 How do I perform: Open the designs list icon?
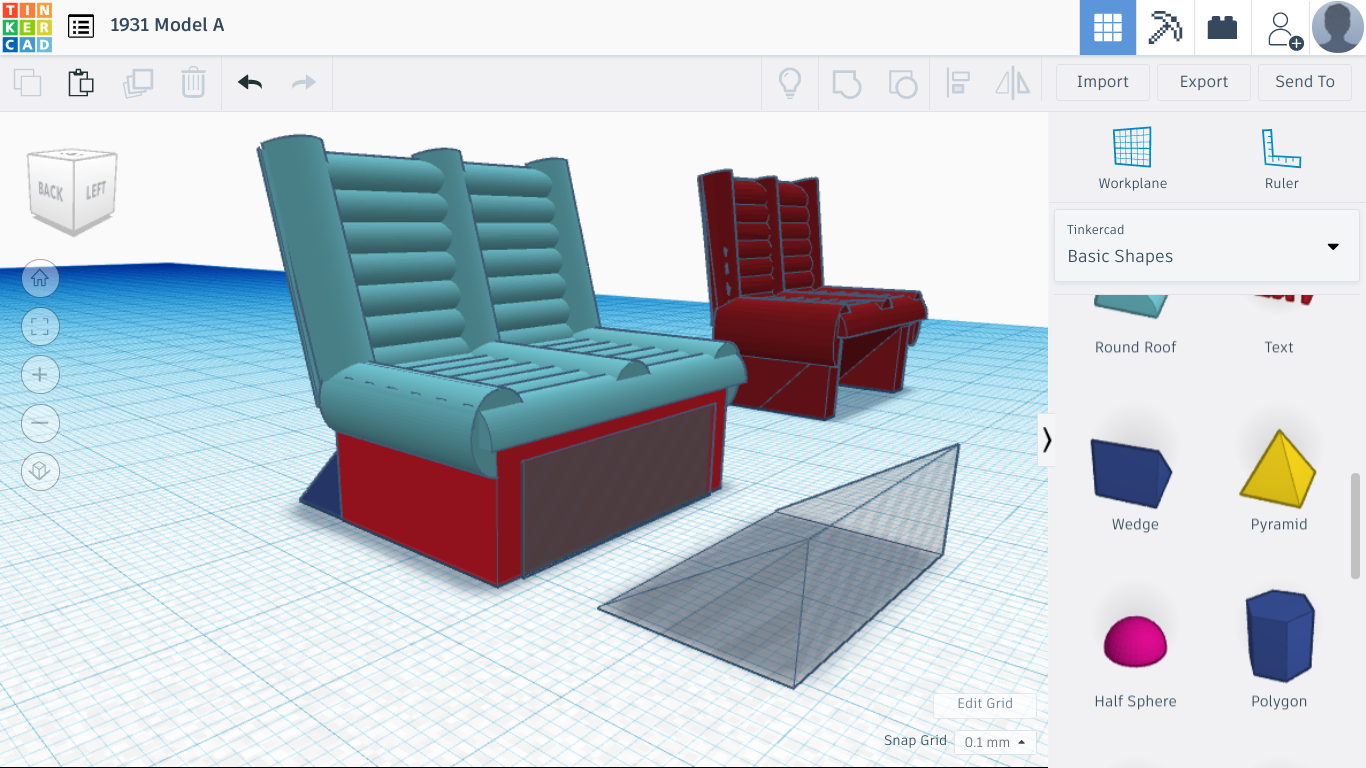click(x=81, y=26)
